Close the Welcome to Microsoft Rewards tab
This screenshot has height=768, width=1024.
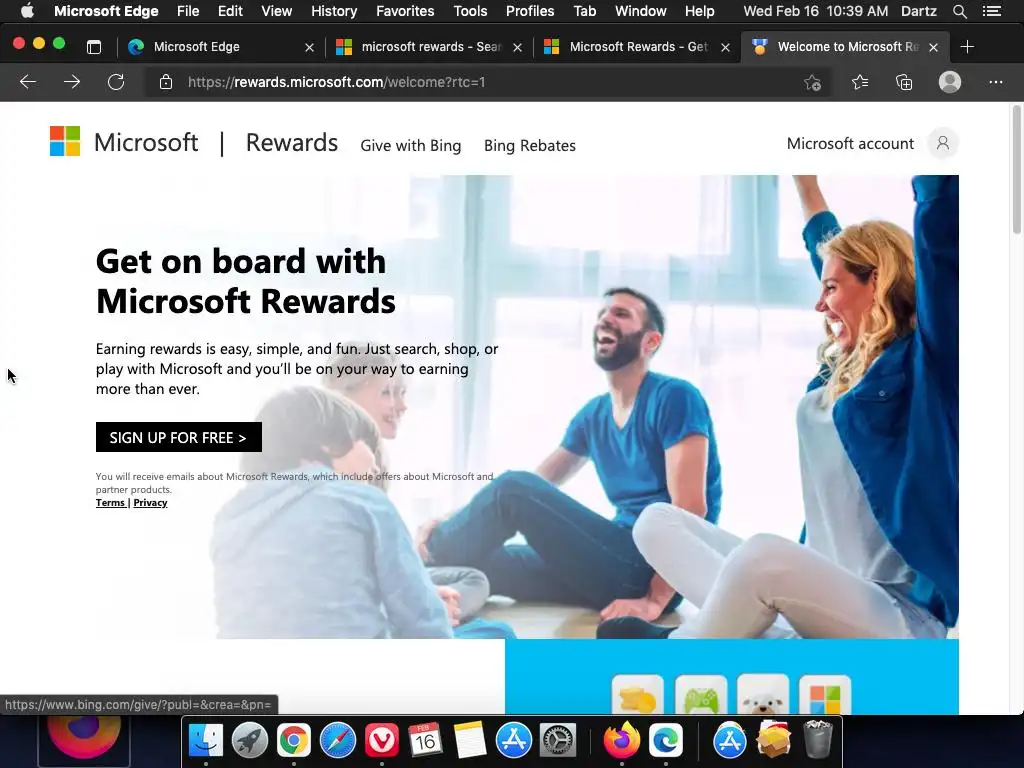(933, 47)
